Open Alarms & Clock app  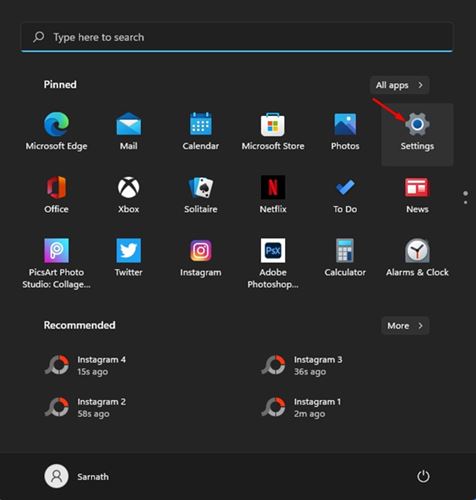tap(417, 257)
